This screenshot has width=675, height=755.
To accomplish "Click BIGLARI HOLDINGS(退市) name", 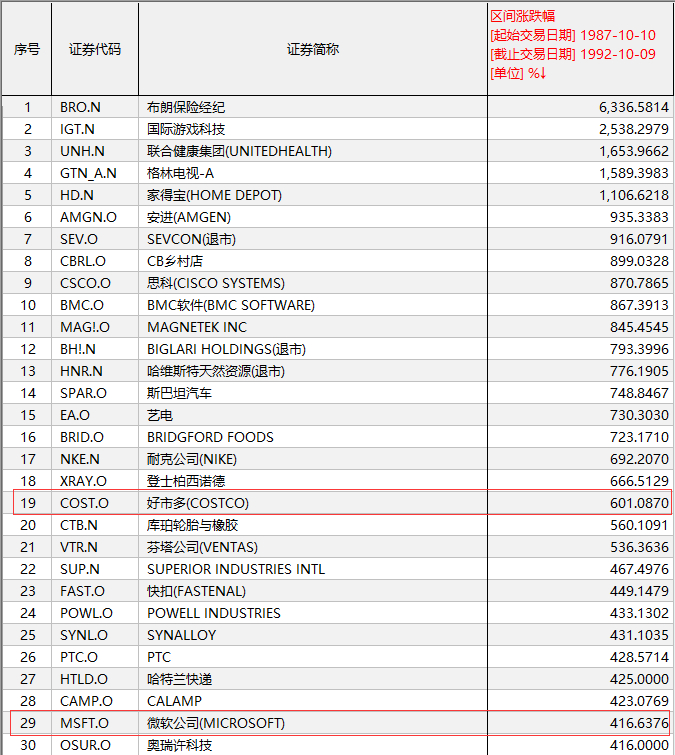I will coord(226,349).
